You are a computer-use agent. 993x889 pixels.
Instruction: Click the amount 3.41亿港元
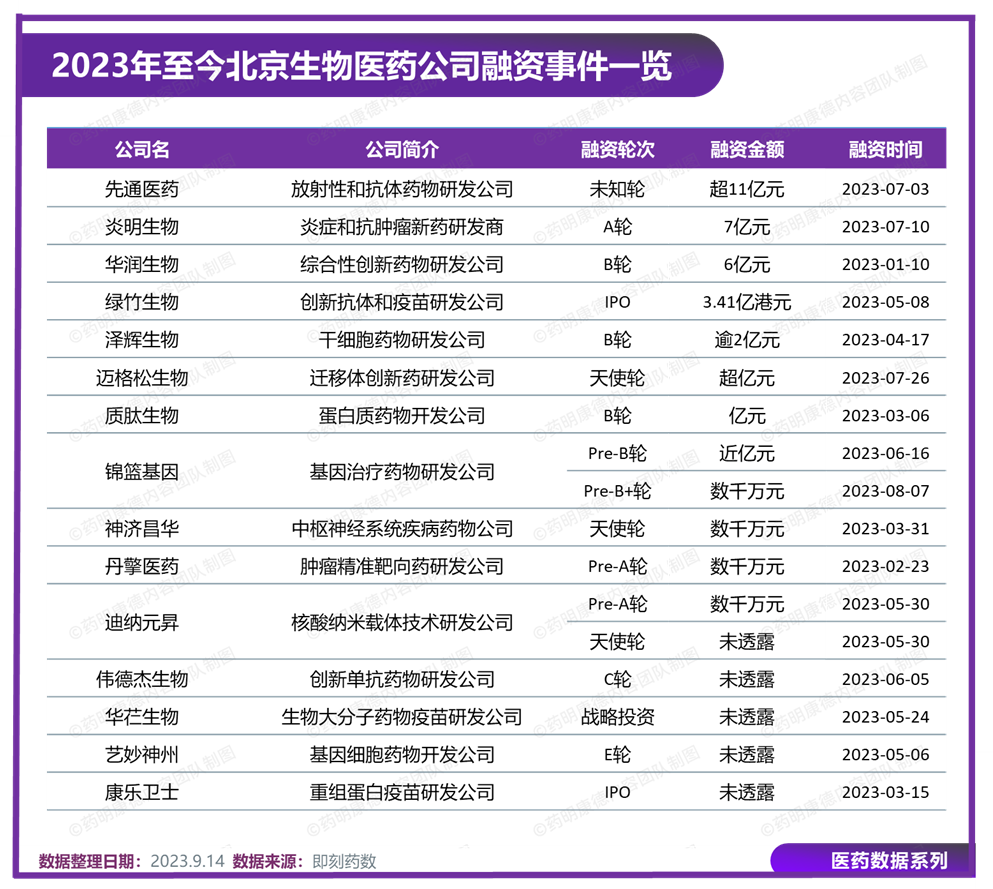pyautogui.click(x=747, y=302)
